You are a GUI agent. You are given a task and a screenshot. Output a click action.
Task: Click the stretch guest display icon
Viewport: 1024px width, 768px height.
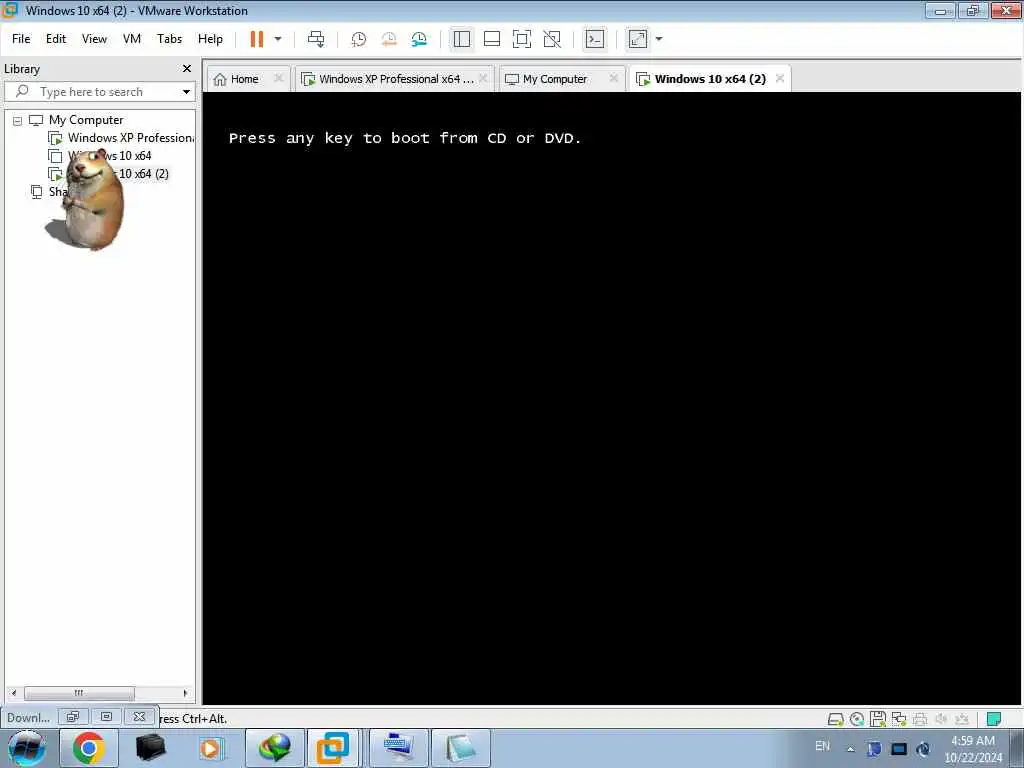[637, 39]
